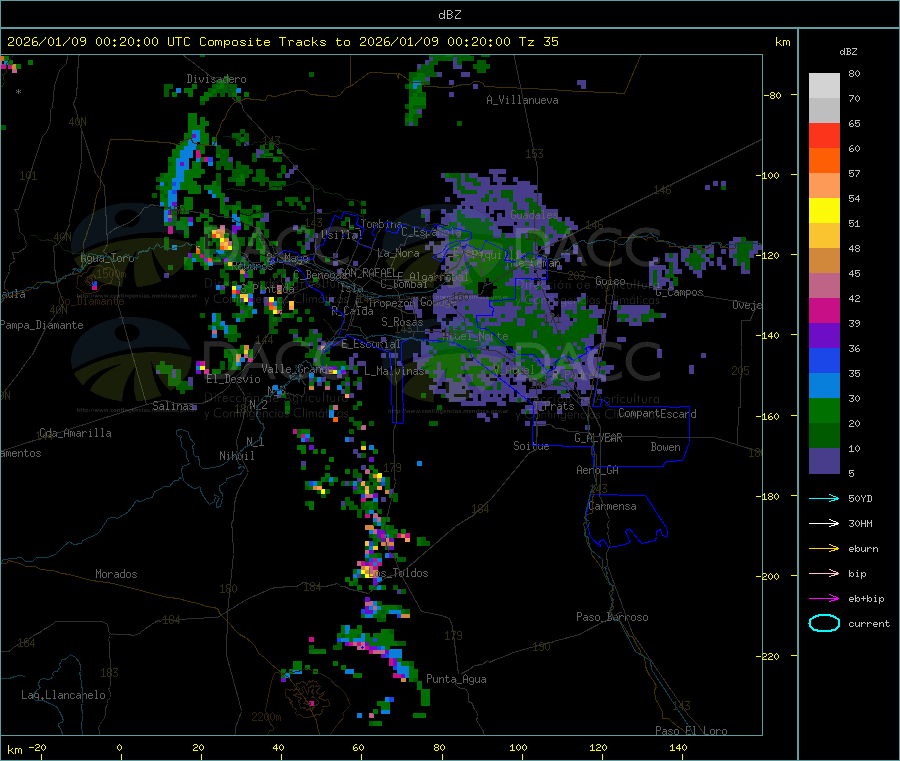Click the Los_Toldos map label
Screen dimensions: 900x761
click(x=399, y=573)
